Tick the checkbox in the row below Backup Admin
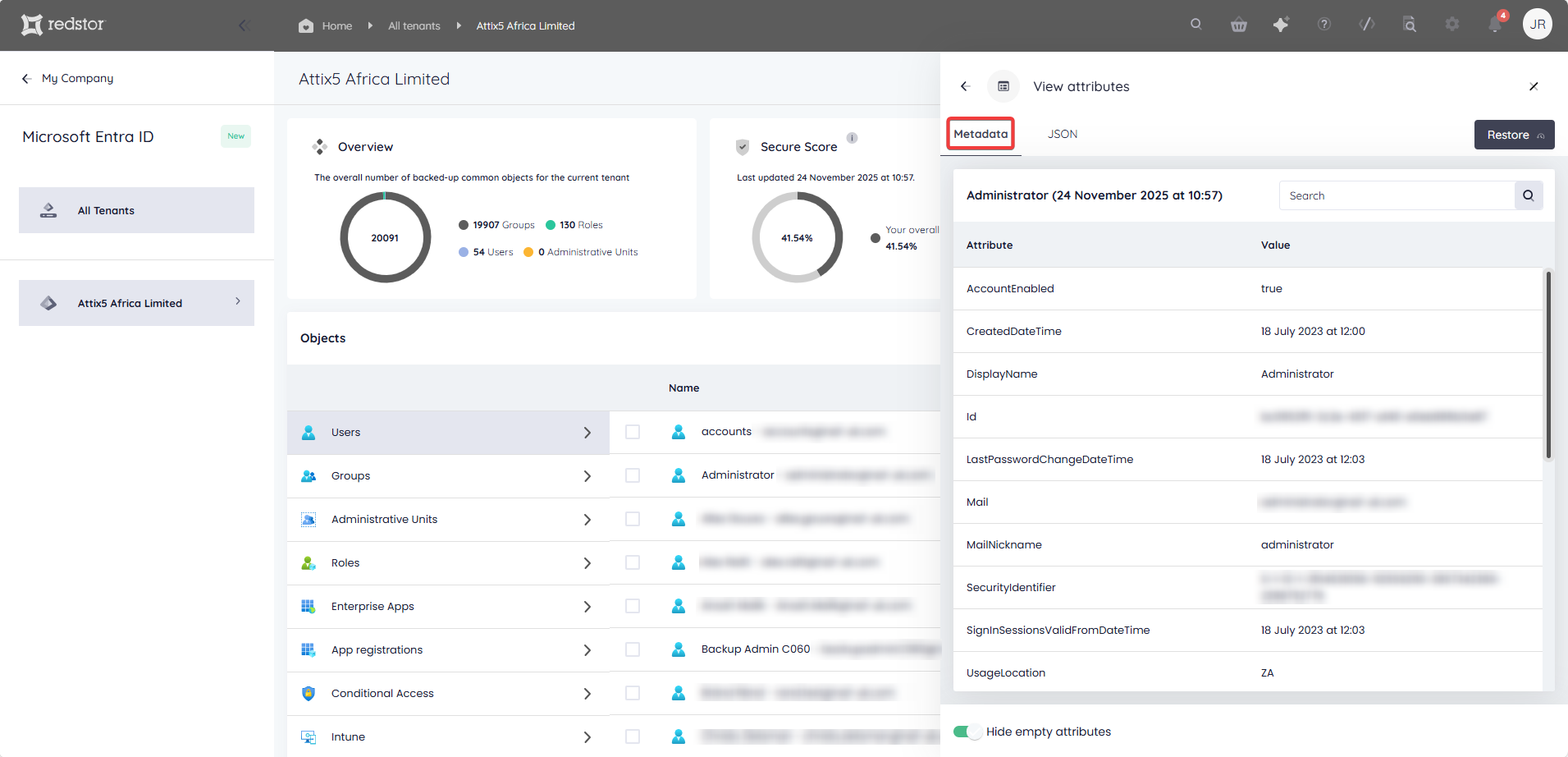1568x757 pixels. tap(633, 693)
